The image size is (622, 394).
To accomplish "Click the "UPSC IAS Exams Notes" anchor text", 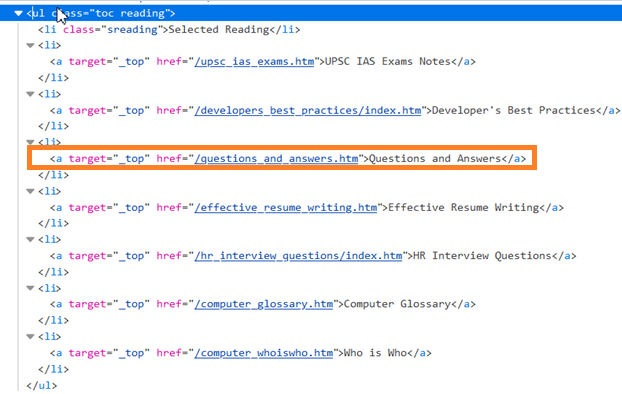I will pos(388,62).
